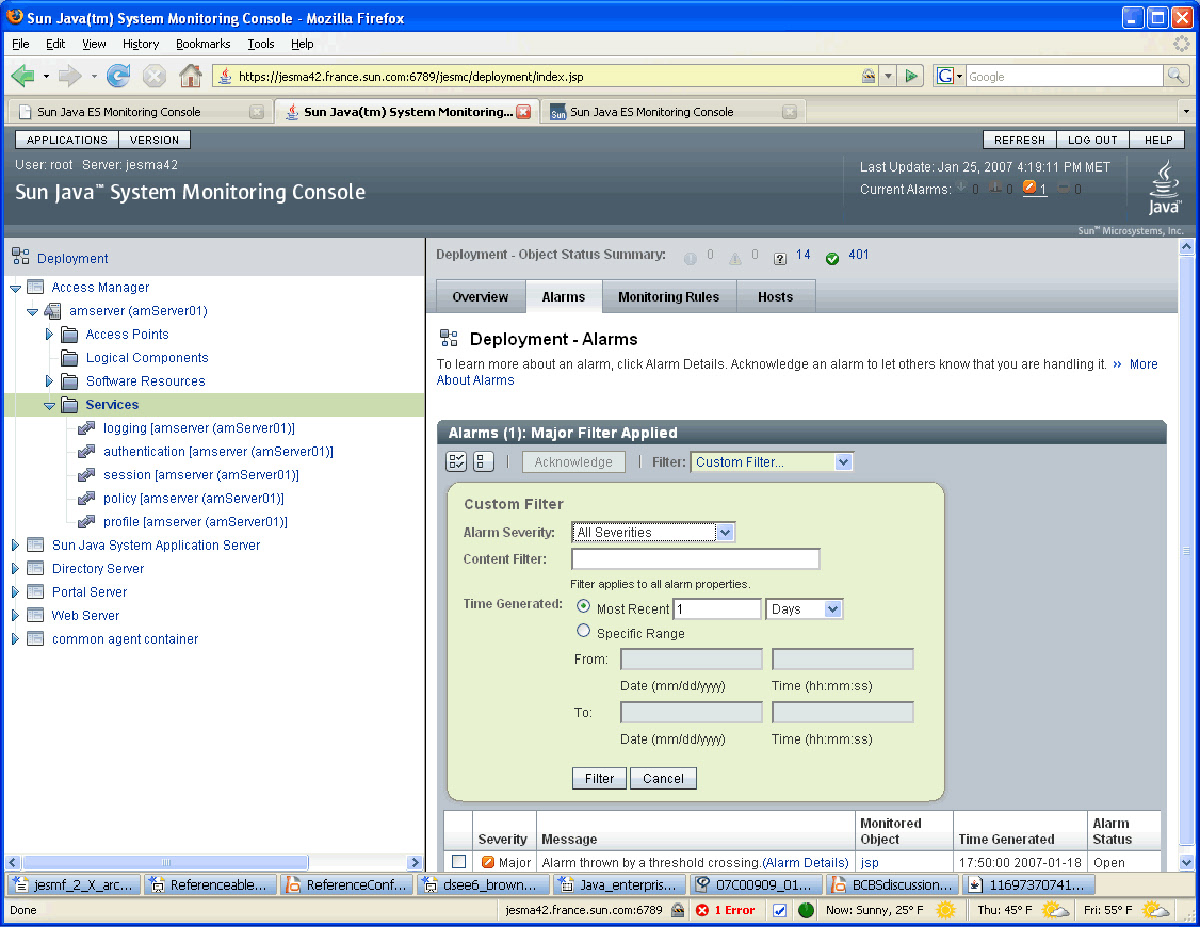Screen dimensions: 1200x927
Task: Click the amserver host icon in tree
Action: (x=53, y=311)
